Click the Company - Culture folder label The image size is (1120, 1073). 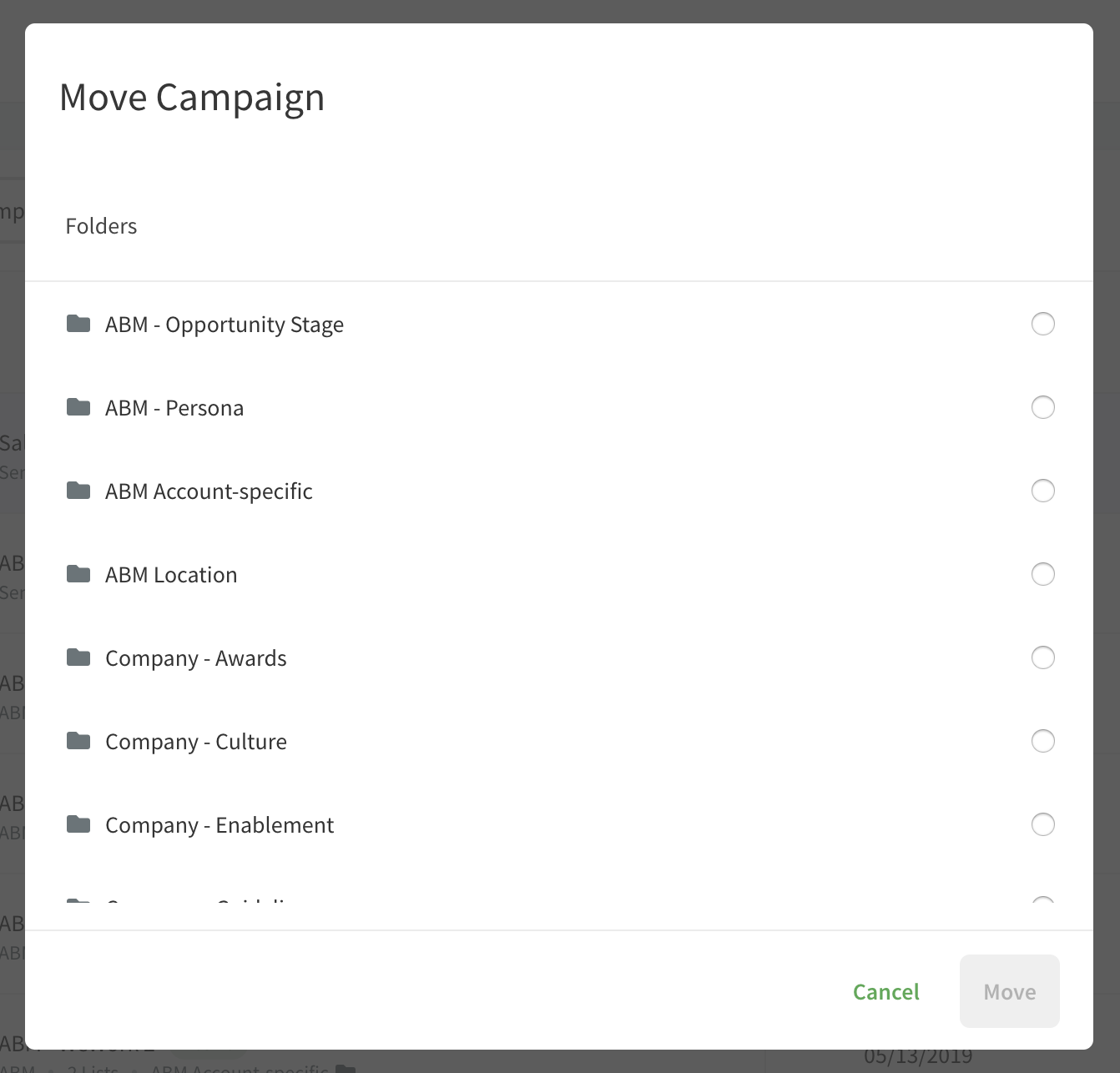[x=196, y=742]
